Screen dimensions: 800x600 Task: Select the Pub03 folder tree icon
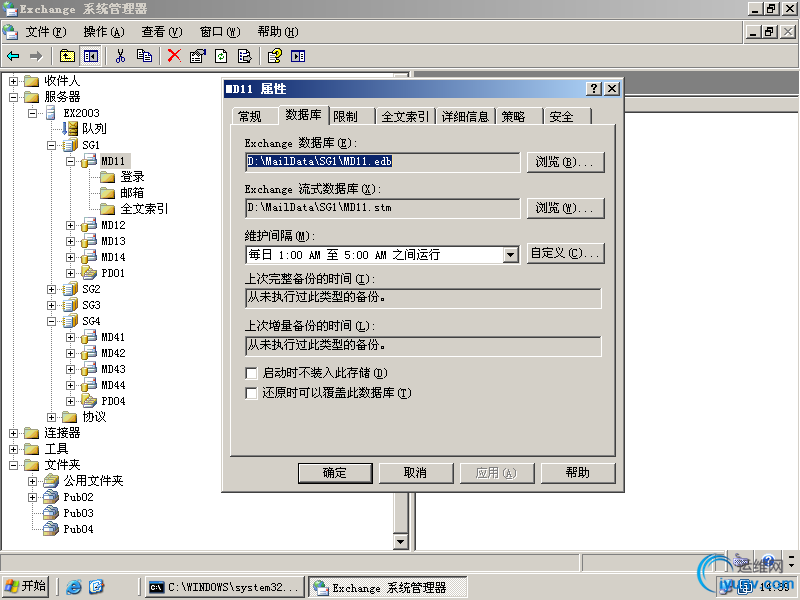[51, 513]
